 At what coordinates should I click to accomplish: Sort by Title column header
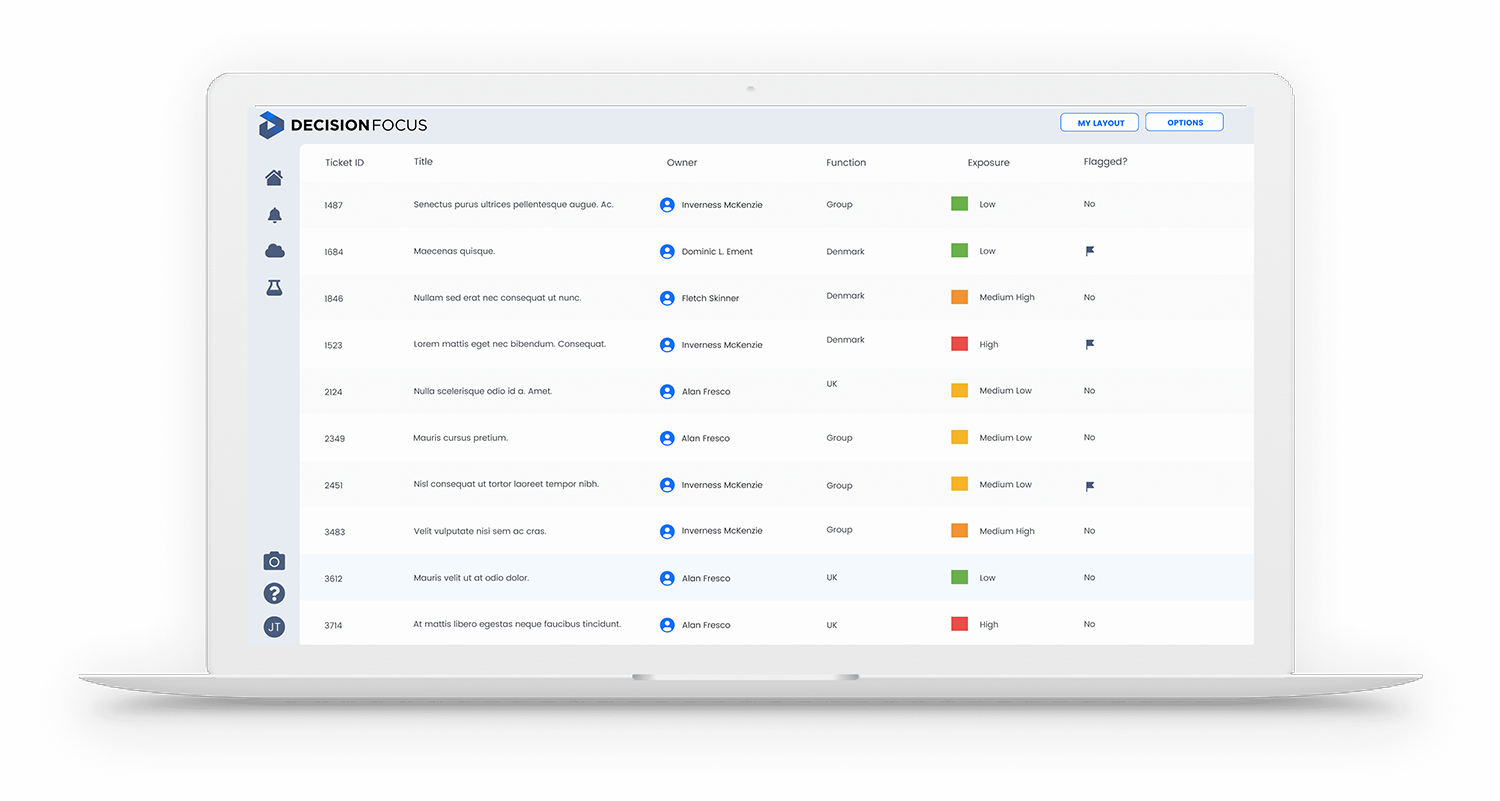click(423, 161)
